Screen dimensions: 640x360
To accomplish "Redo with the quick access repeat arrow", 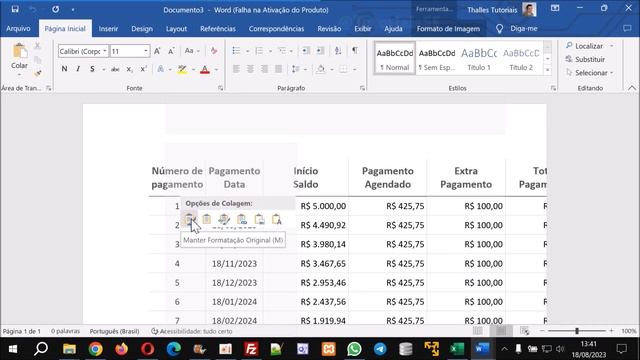I will (56, 9).
